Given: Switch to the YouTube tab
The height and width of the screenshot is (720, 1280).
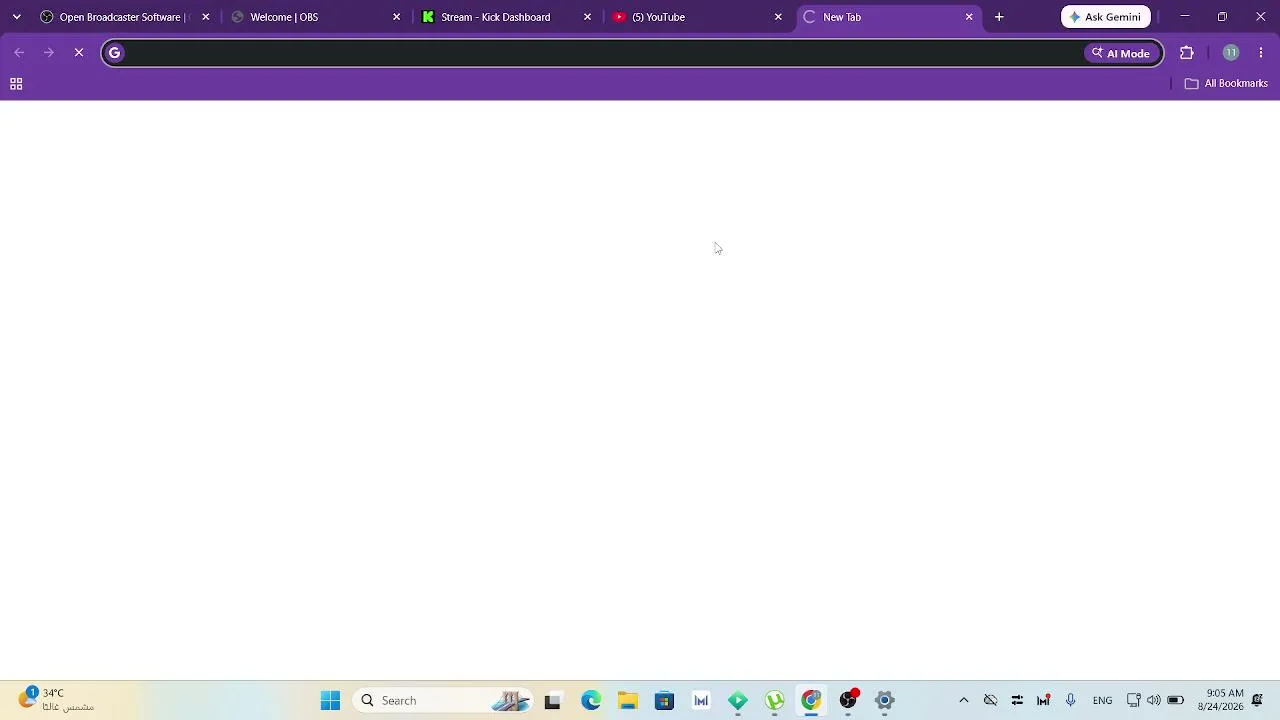Looking at the screenshot, I should (x=698, y=17).
